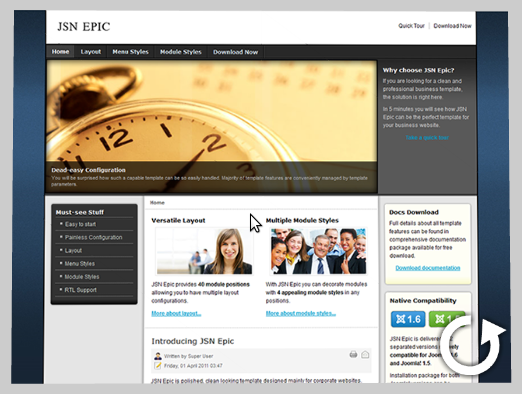The width and height of the screenshot is (522, 394).
Task: Follow the Take a quick tour link
Action: (x=427, y=137)
